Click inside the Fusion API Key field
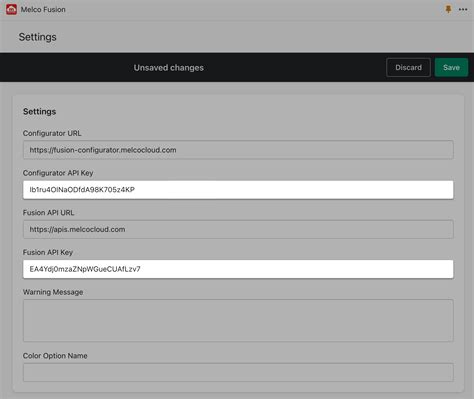 238,269
